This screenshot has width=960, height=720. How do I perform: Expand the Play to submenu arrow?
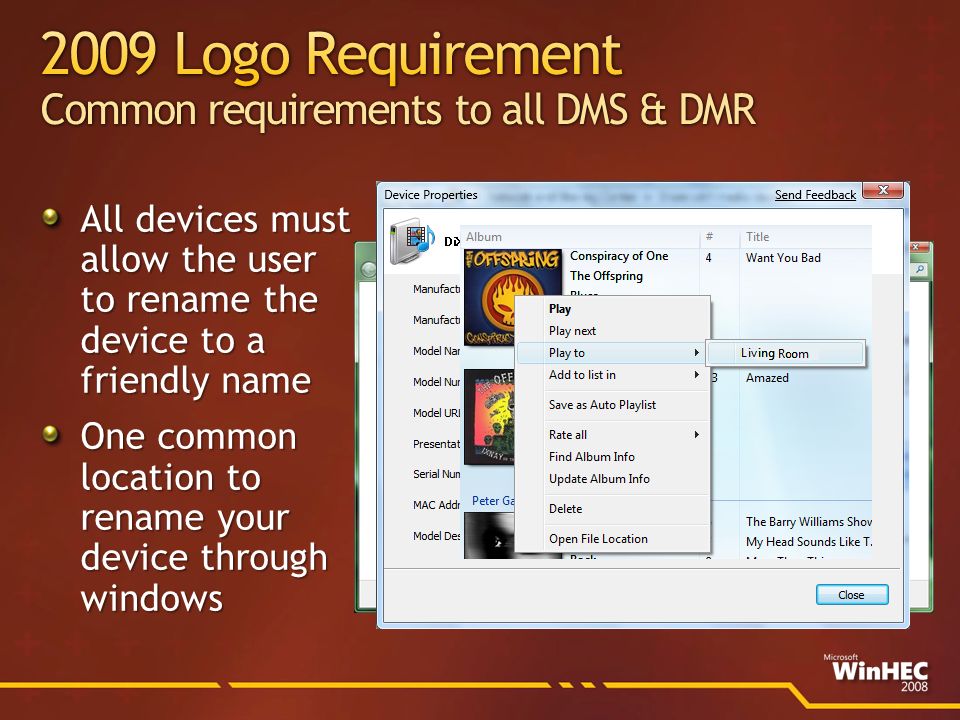pyautogui.click(x=696, y=353)
